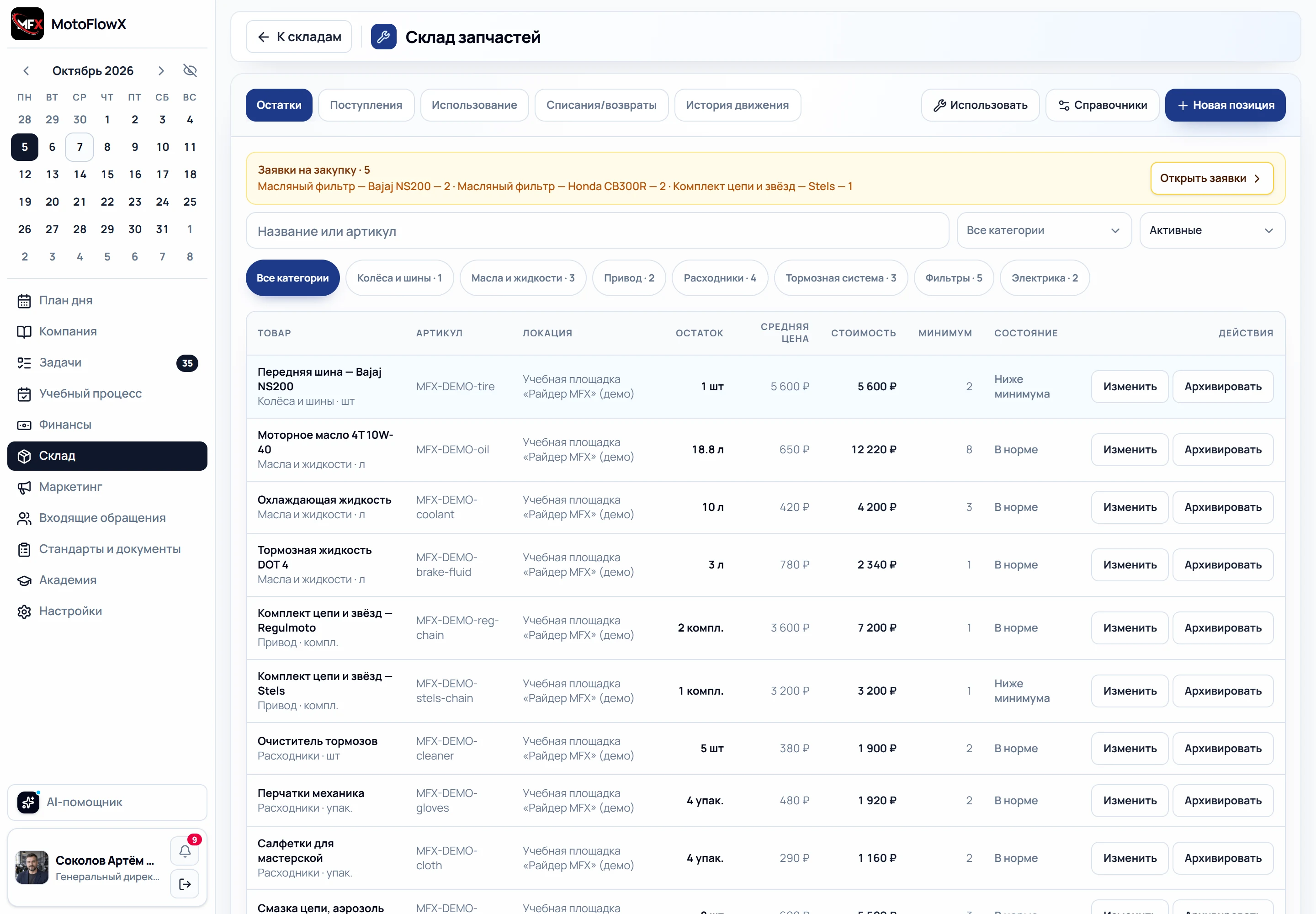The height and width of the screenshot is (914, 1316).
Task: Open the AI-помощник assistant
Action: 107,802
